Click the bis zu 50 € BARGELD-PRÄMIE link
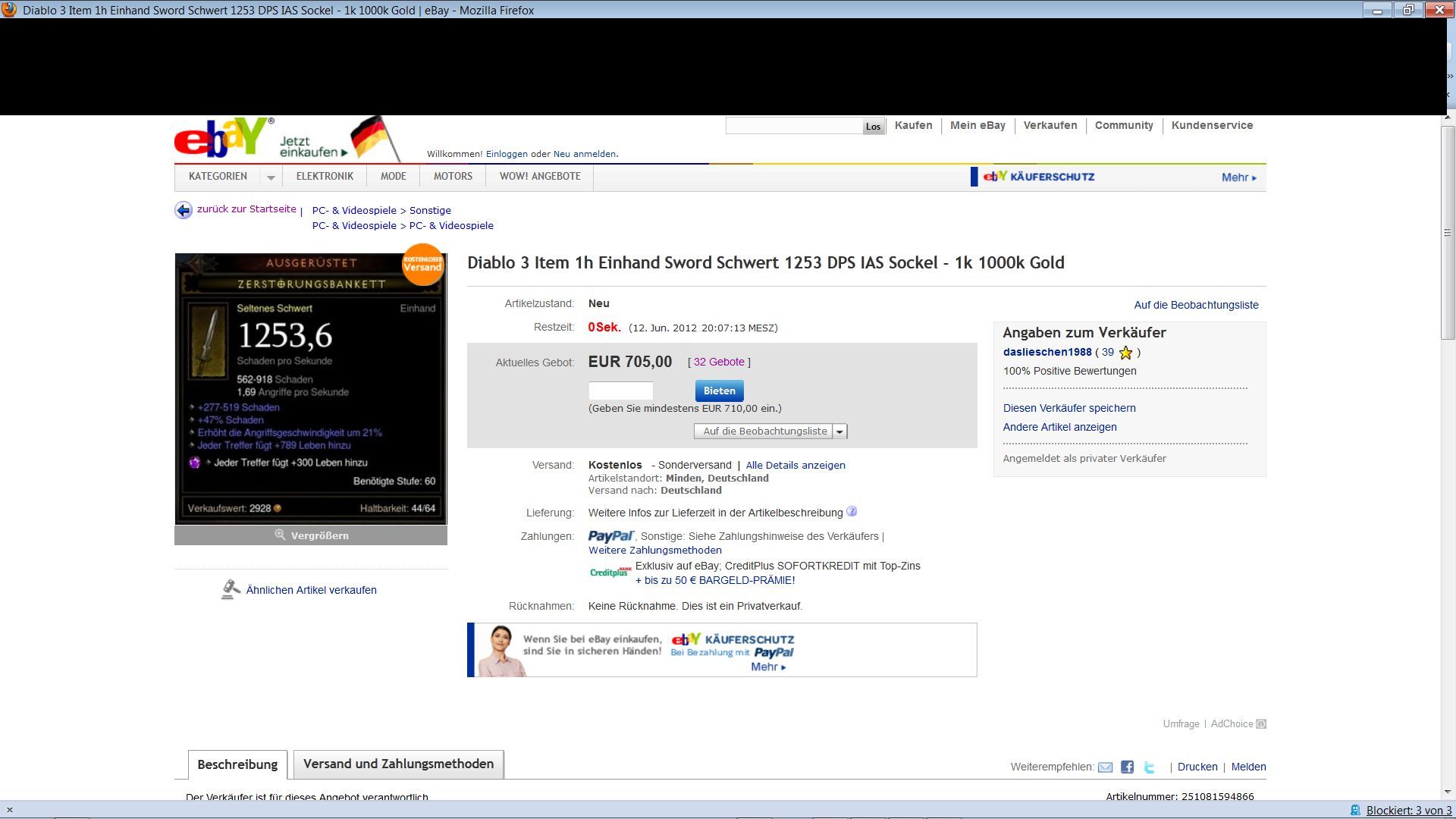Image resolution: width=1456 pixels, height=819 pixels. (715, 581)
